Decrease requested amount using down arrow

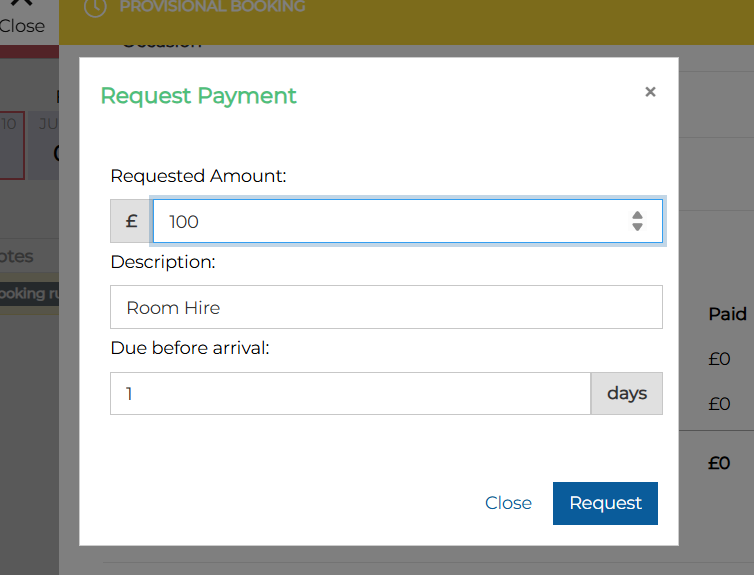637,228
